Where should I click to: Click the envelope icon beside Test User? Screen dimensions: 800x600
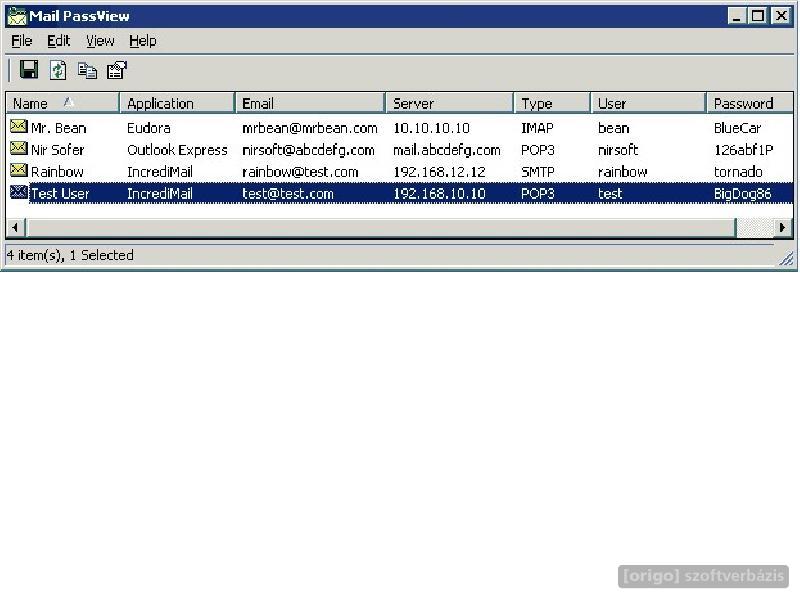pos(19,192)
